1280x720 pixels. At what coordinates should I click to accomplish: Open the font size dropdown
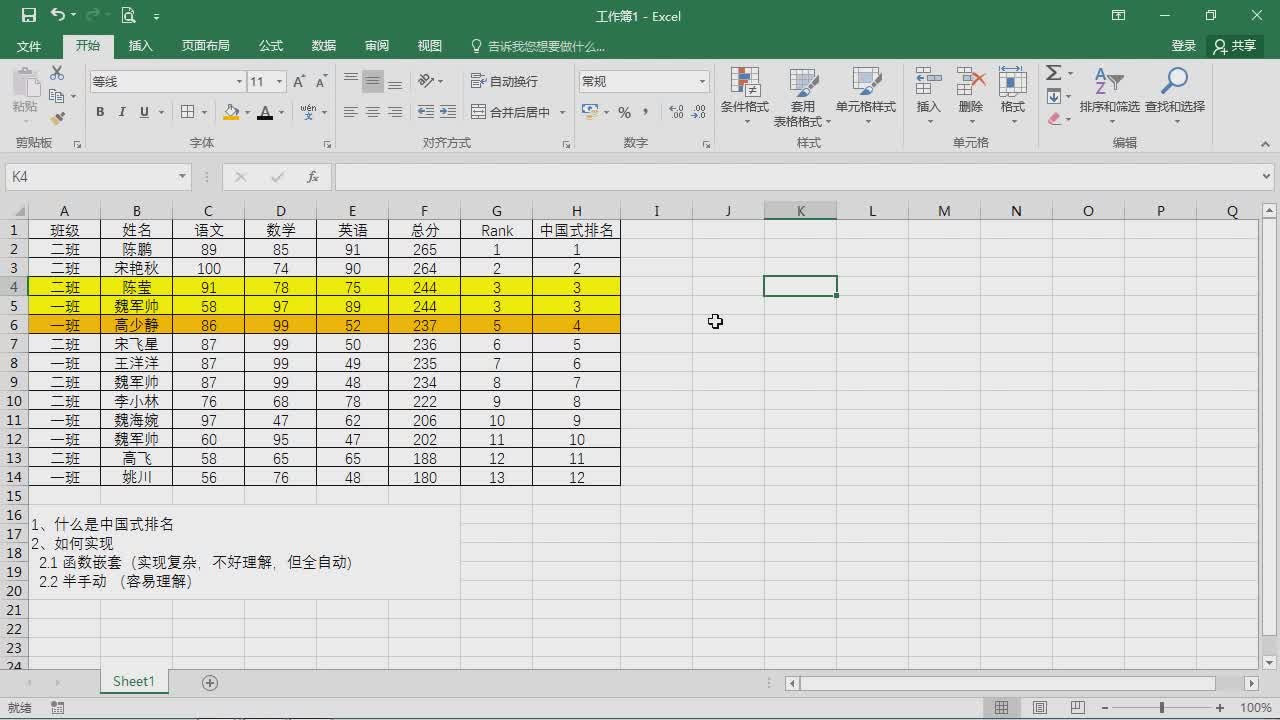coord(279,82)
